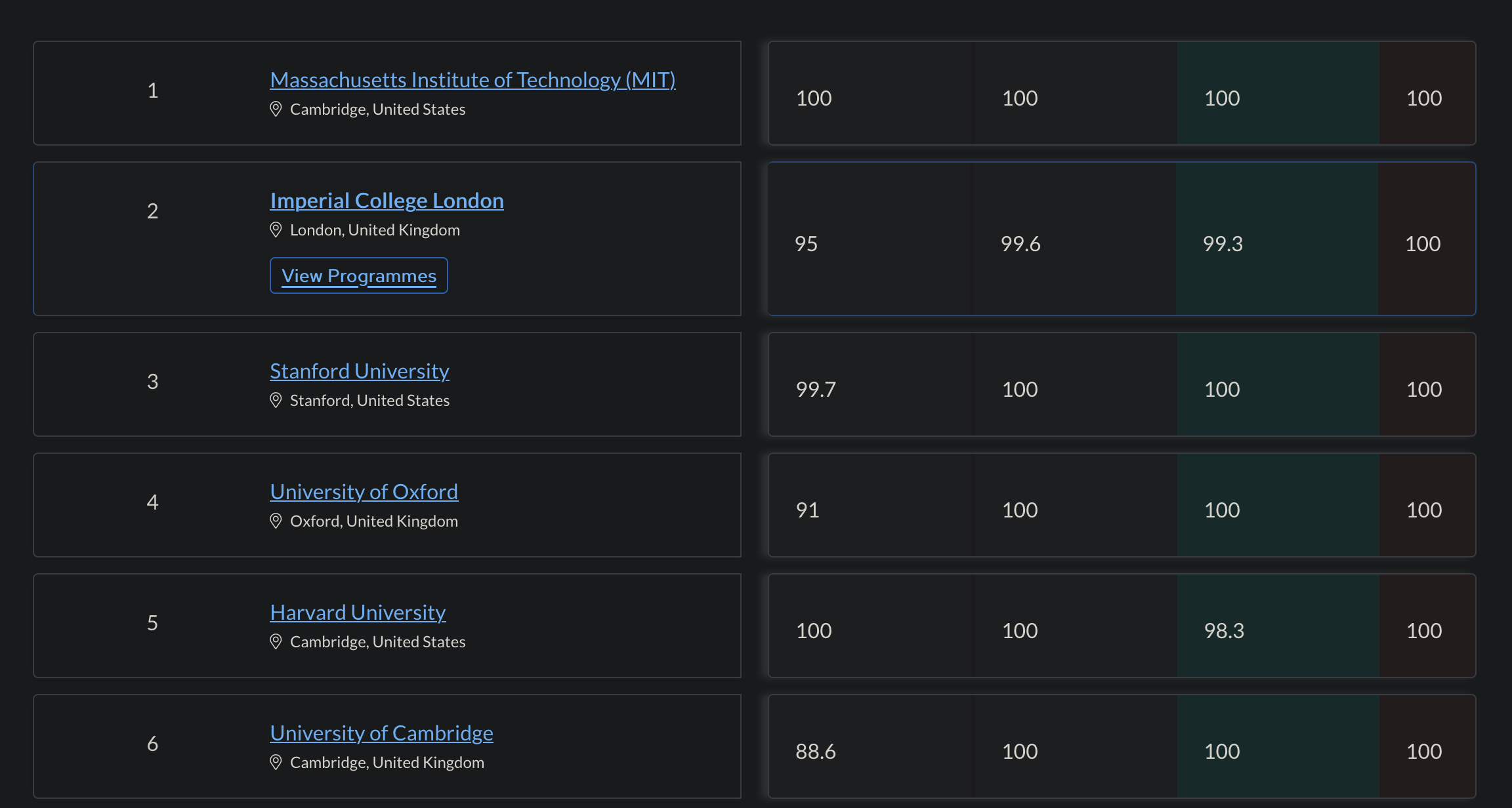Open Massachusetts Institute of Technology (MIT) link
Image resolution: width=1512 pixels, height=808 pixels.
pyautogui.click(x=472, y=80)
